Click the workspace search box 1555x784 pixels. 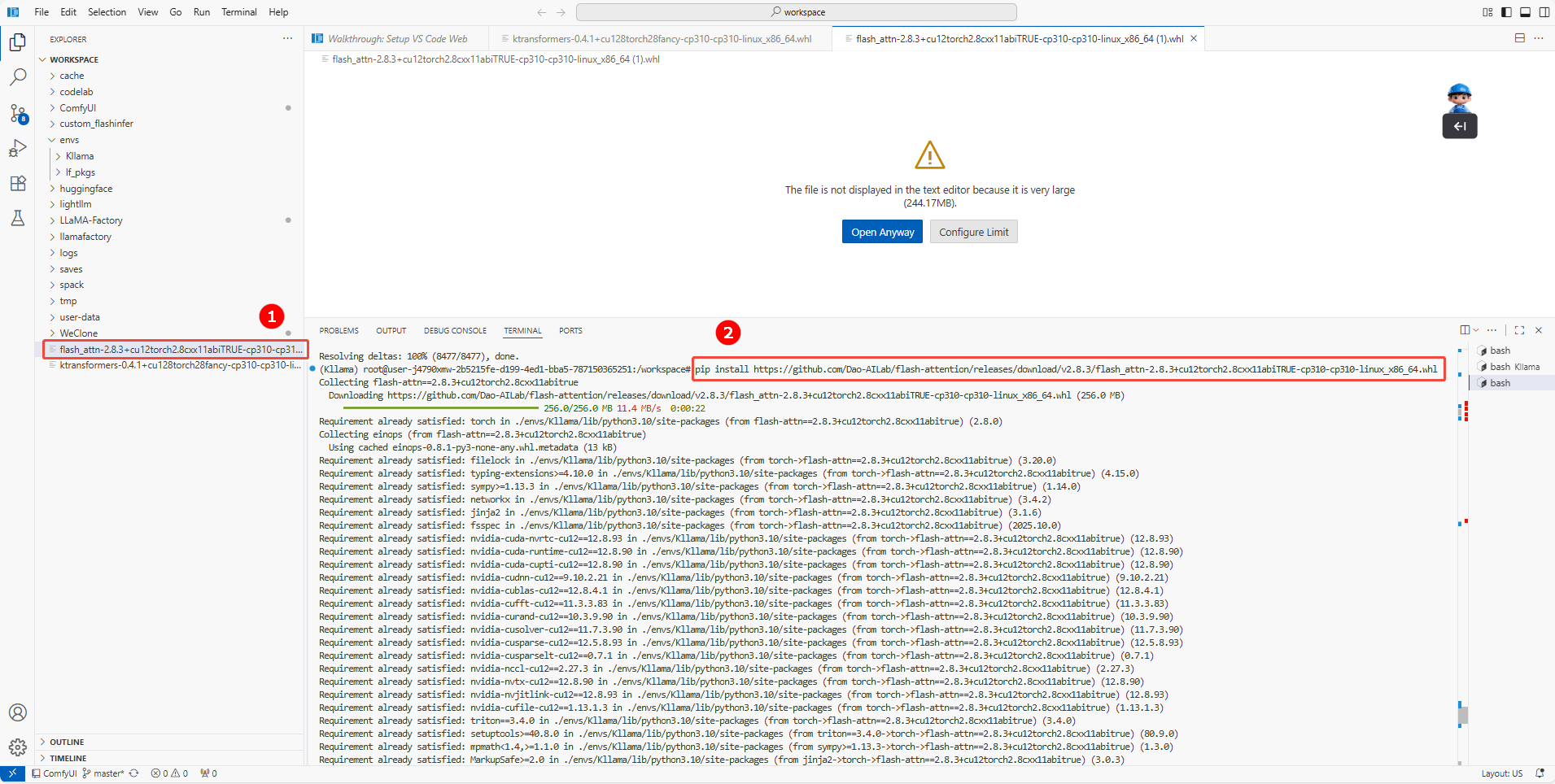[x=796, y=12]
